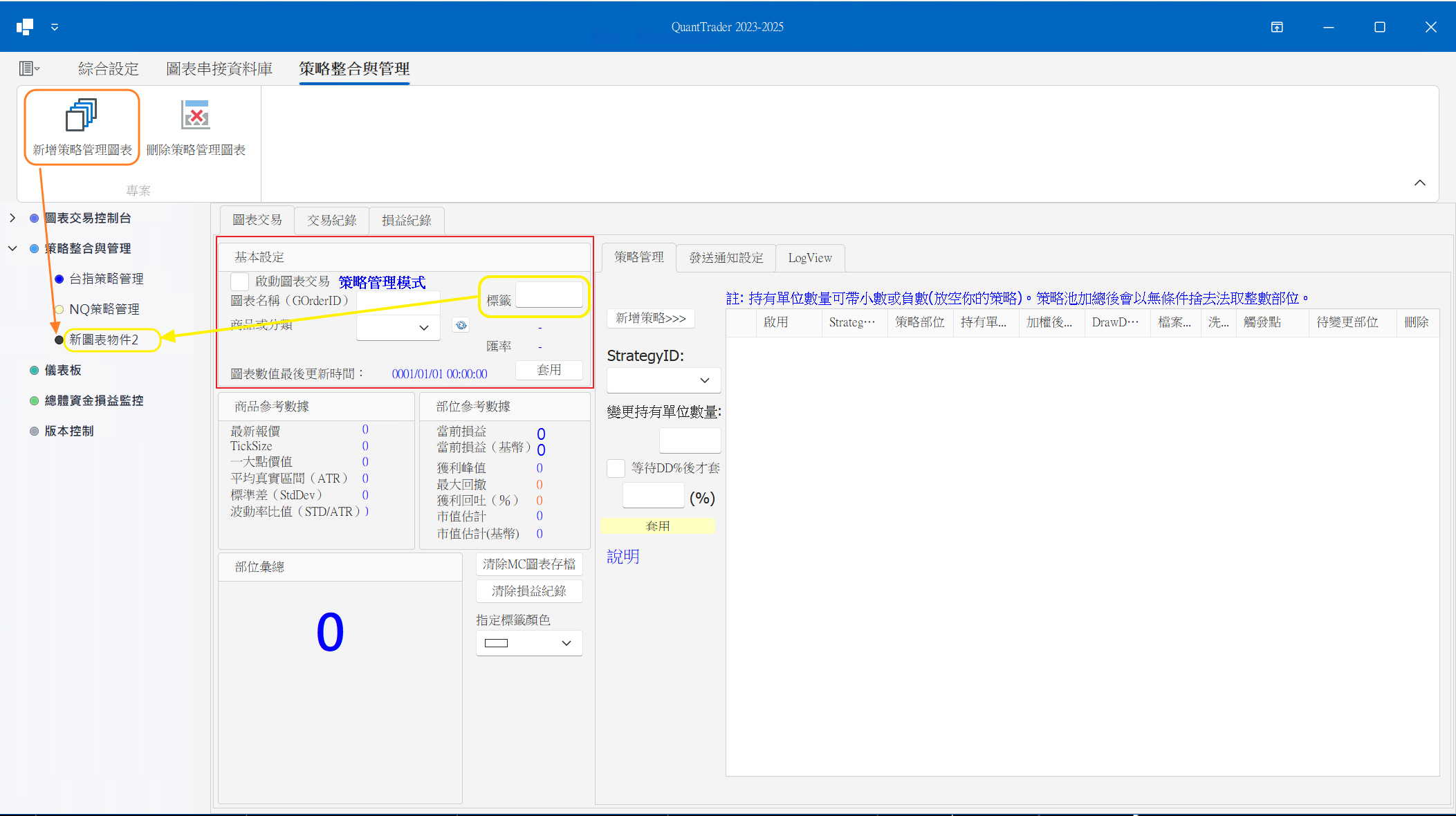1456x816 pixels.
Task: Refresh the 商品或分類 list with the reload icon
Action: point(461,324)
